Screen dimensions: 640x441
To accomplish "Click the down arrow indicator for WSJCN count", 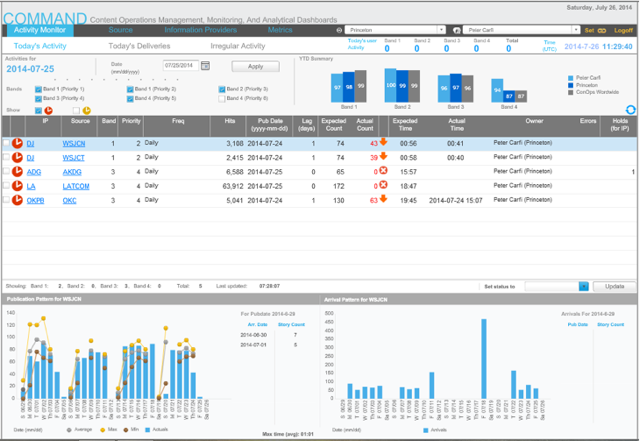I will pyautogui.click(x=383, y=142).
